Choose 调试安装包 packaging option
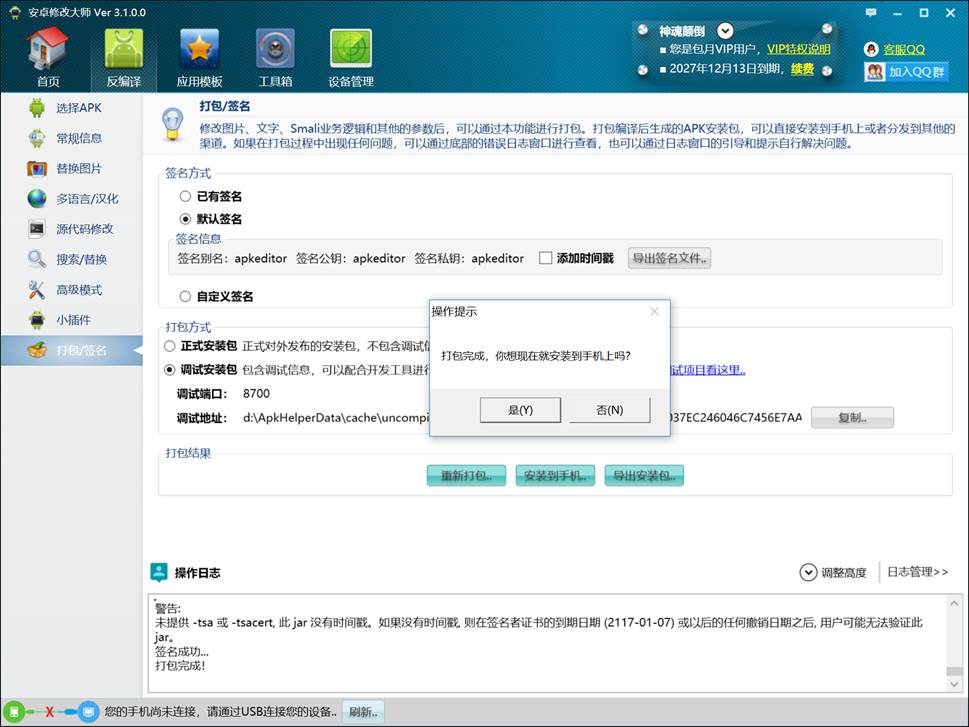This screenshot has height=727, width=969. click(x=169, y=370)
